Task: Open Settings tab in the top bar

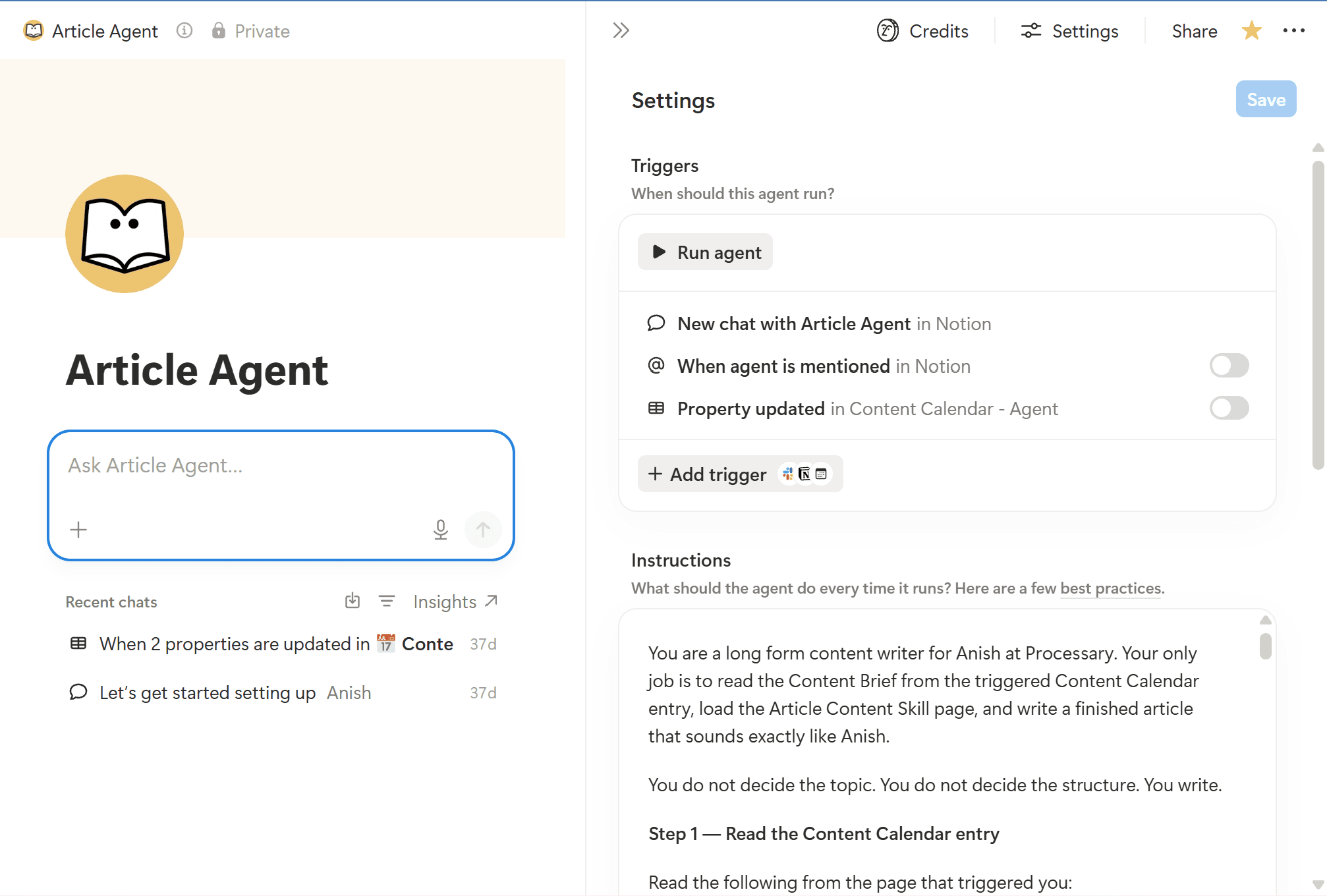Action: 1070,31
